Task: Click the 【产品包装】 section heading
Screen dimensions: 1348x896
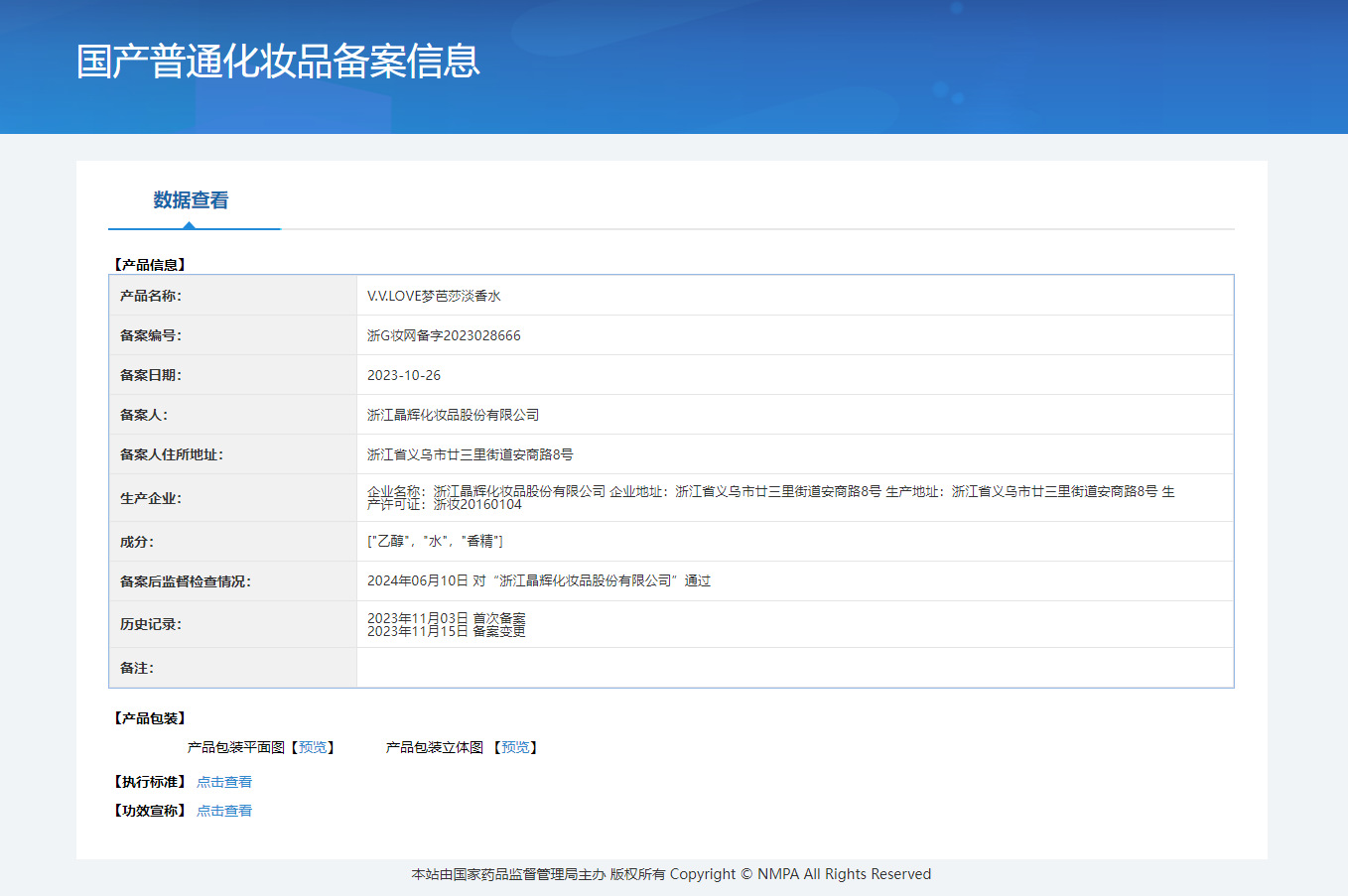Action: tap(149, 718)
